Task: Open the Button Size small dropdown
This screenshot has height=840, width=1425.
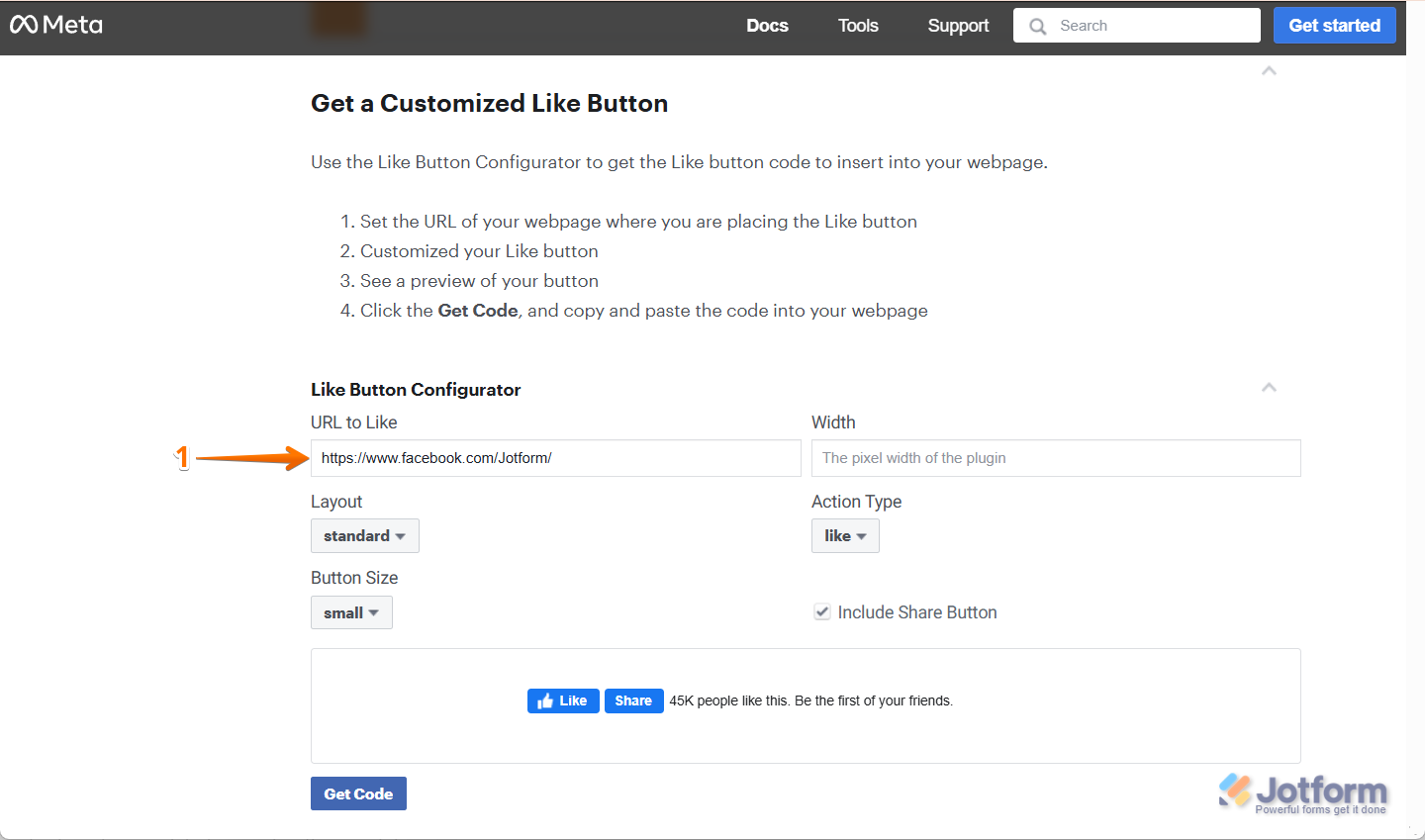Action: (351, 613)
